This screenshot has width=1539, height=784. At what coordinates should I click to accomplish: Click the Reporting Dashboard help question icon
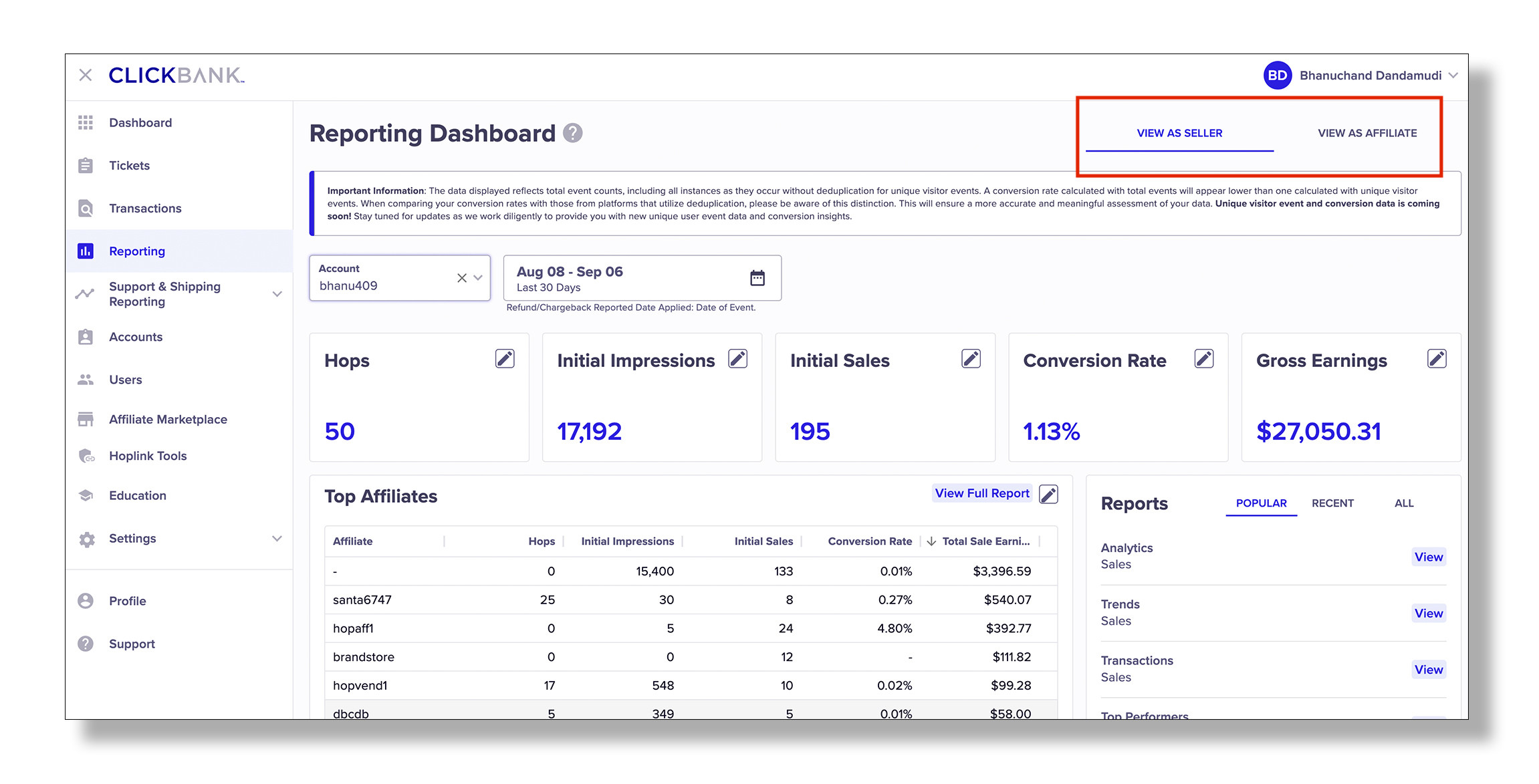[572, 134]
